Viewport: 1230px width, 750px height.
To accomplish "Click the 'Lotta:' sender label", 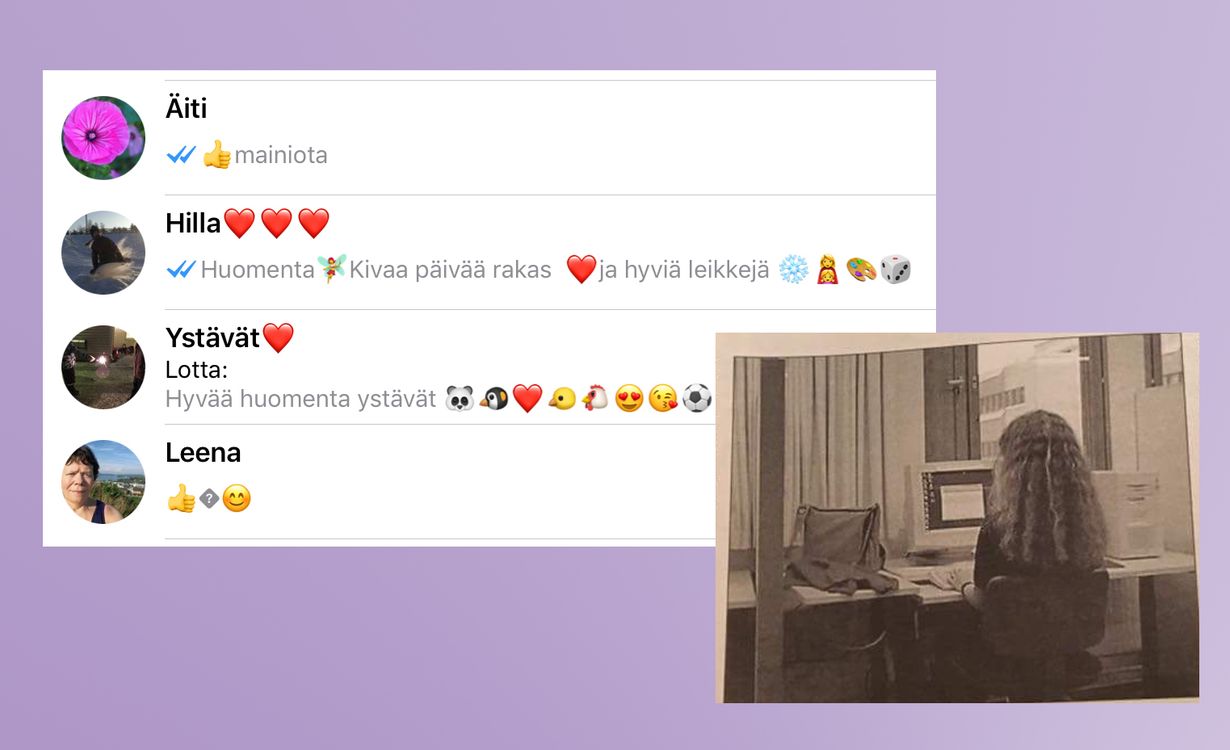I will pyautogui.click(x=197, y=370).
